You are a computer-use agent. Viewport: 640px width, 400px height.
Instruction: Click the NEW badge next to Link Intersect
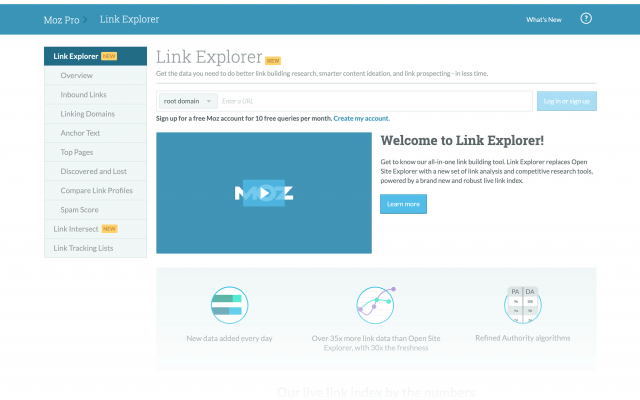[x=109, y=229]
